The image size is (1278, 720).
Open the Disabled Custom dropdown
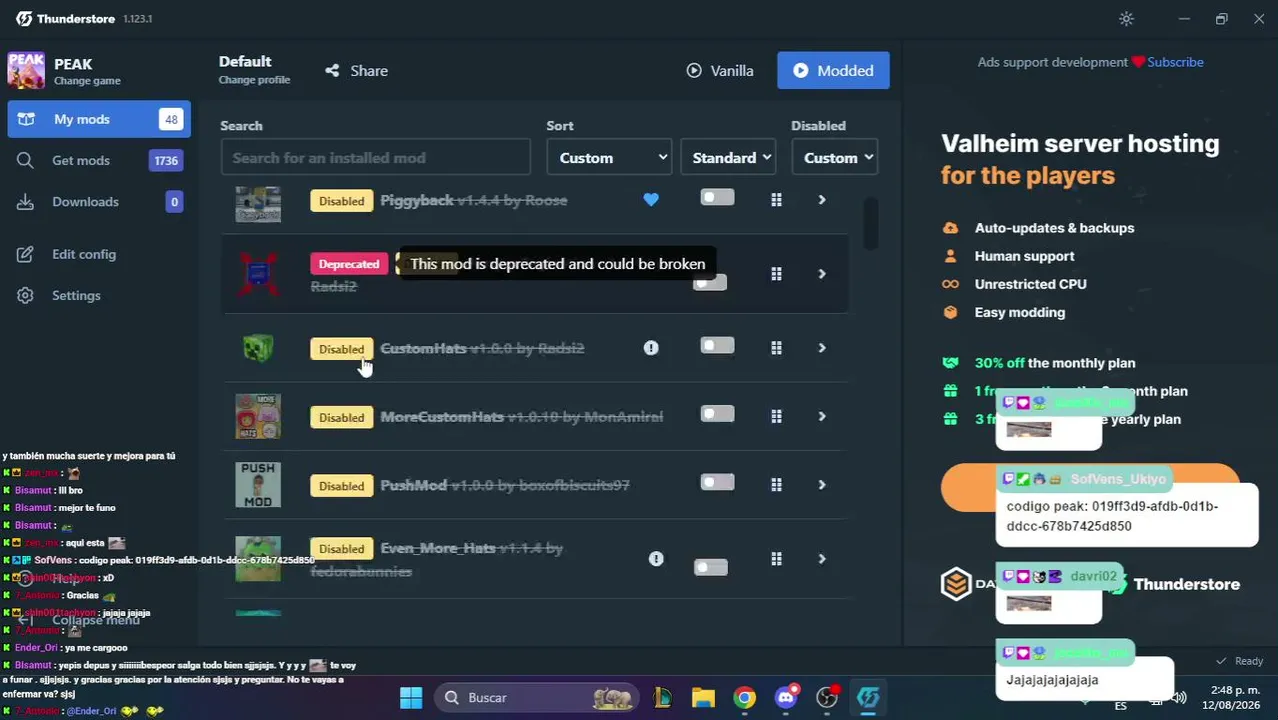[x=834, y=158]
